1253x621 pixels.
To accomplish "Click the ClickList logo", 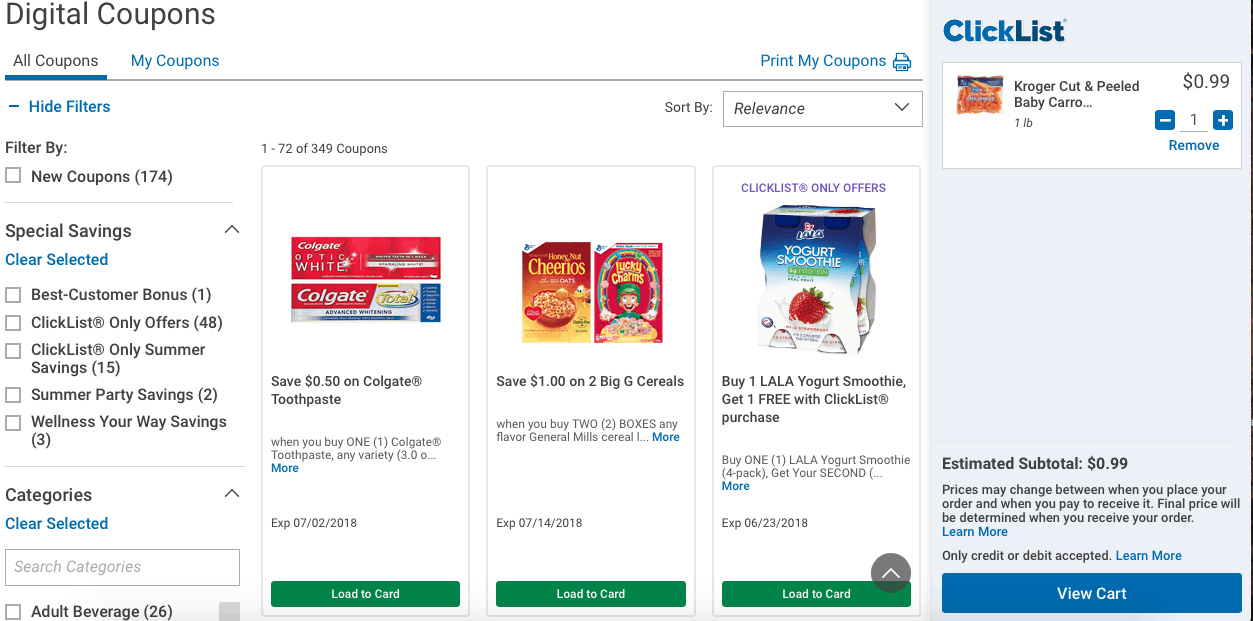I will [x=1004, y=31].
